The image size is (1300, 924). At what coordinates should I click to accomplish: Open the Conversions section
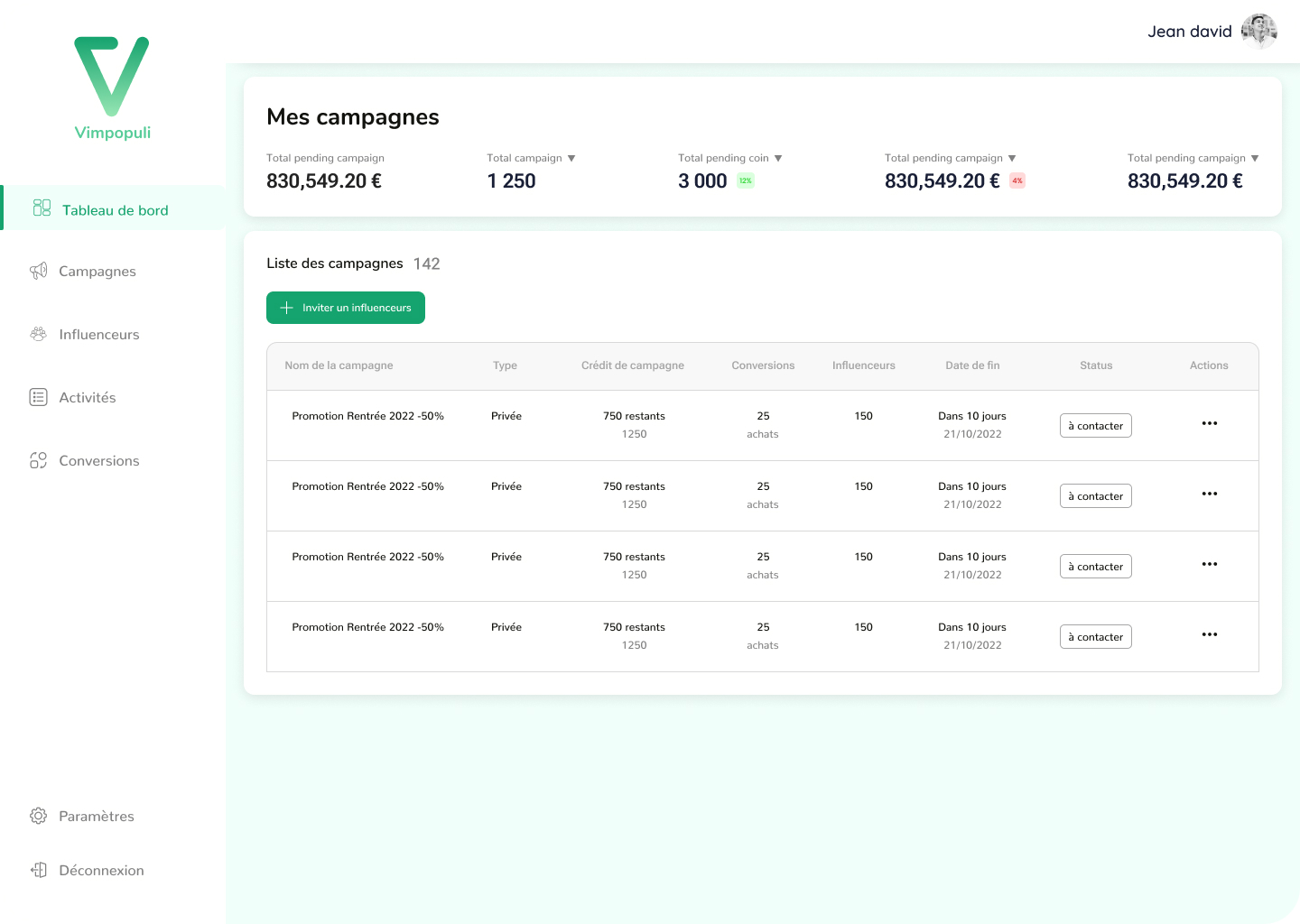coord(99,460)
